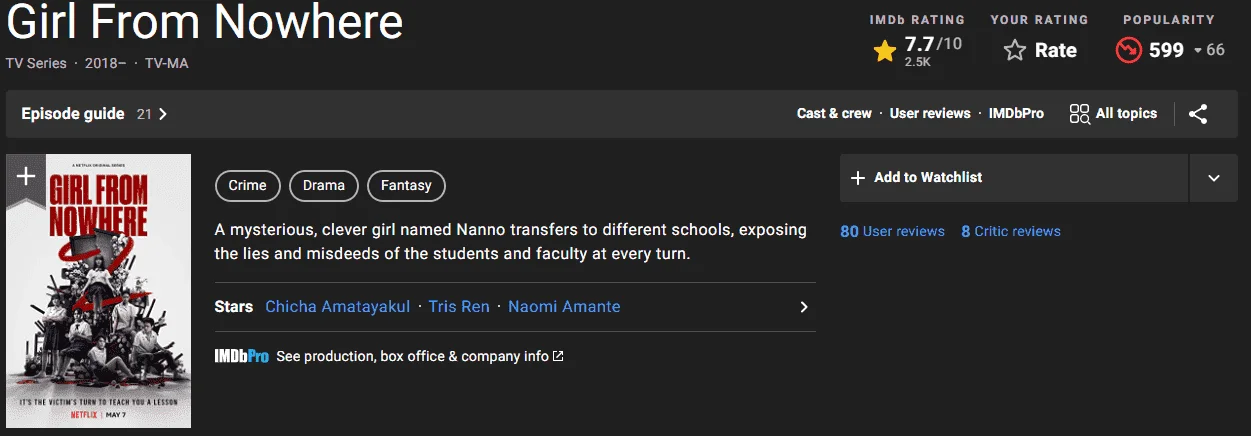Viewport: 1251px width, 436px height.
Task: View the 8 Critic reviews
Action: click(1011, 231)
